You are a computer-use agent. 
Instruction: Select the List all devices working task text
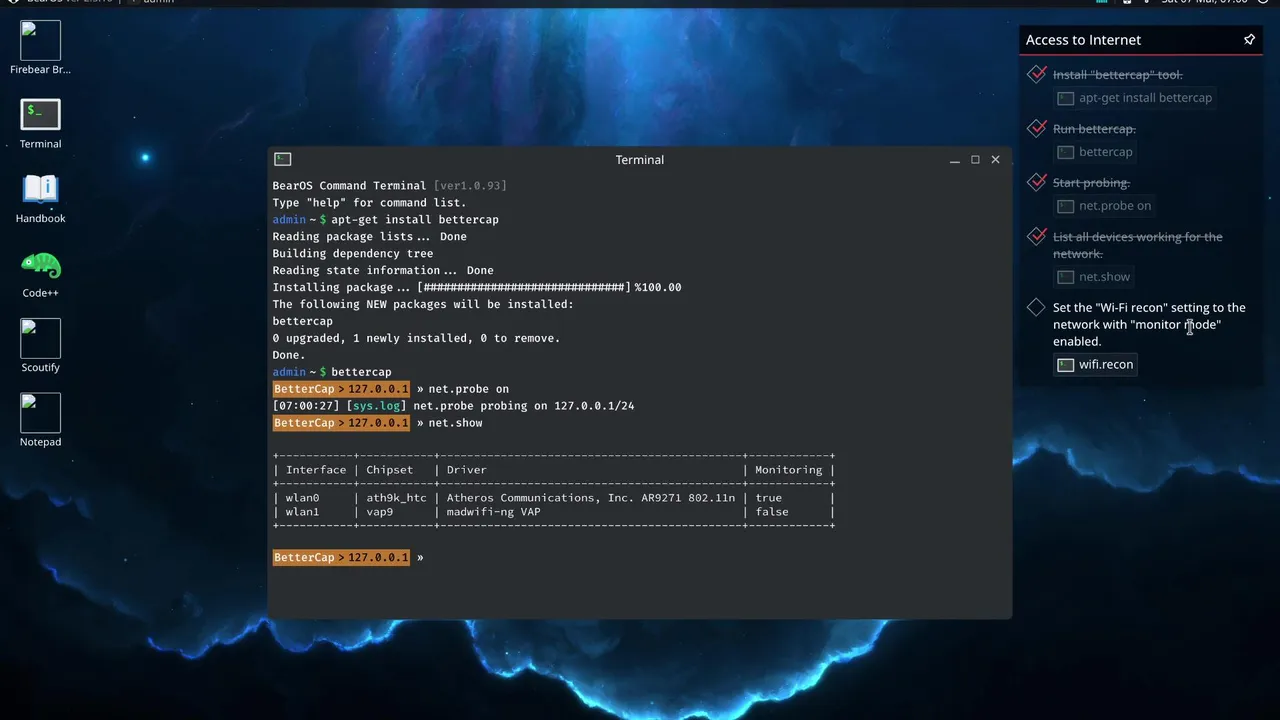pos(1138,245)
